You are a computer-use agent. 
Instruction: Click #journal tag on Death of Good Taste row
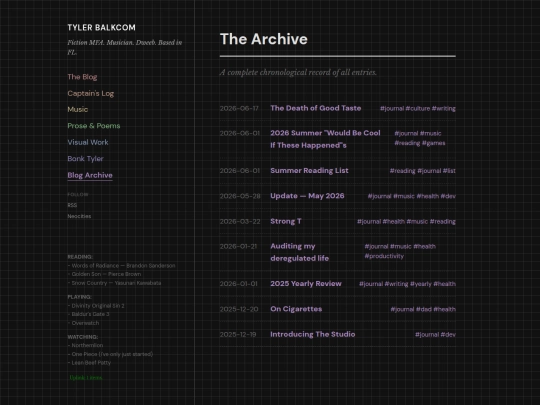click(392, 108)
